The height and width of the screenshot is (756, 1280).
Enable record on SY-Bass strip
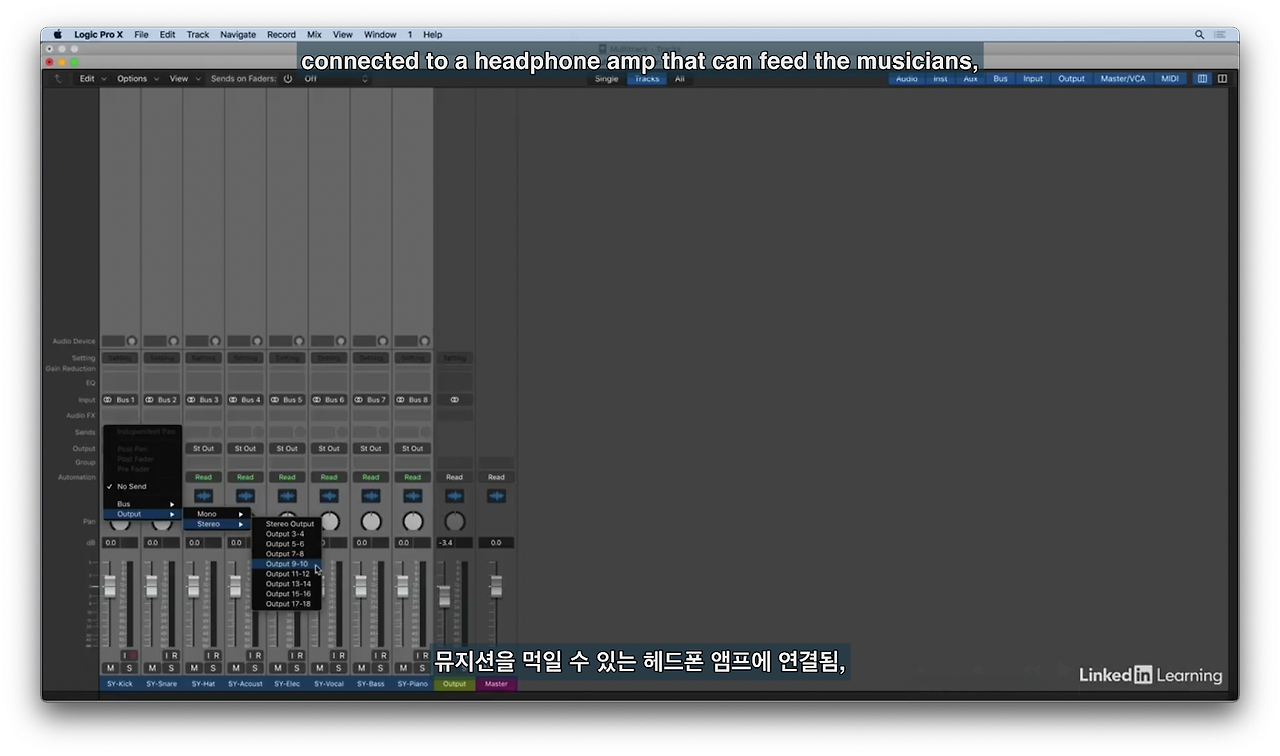point(384,655)
